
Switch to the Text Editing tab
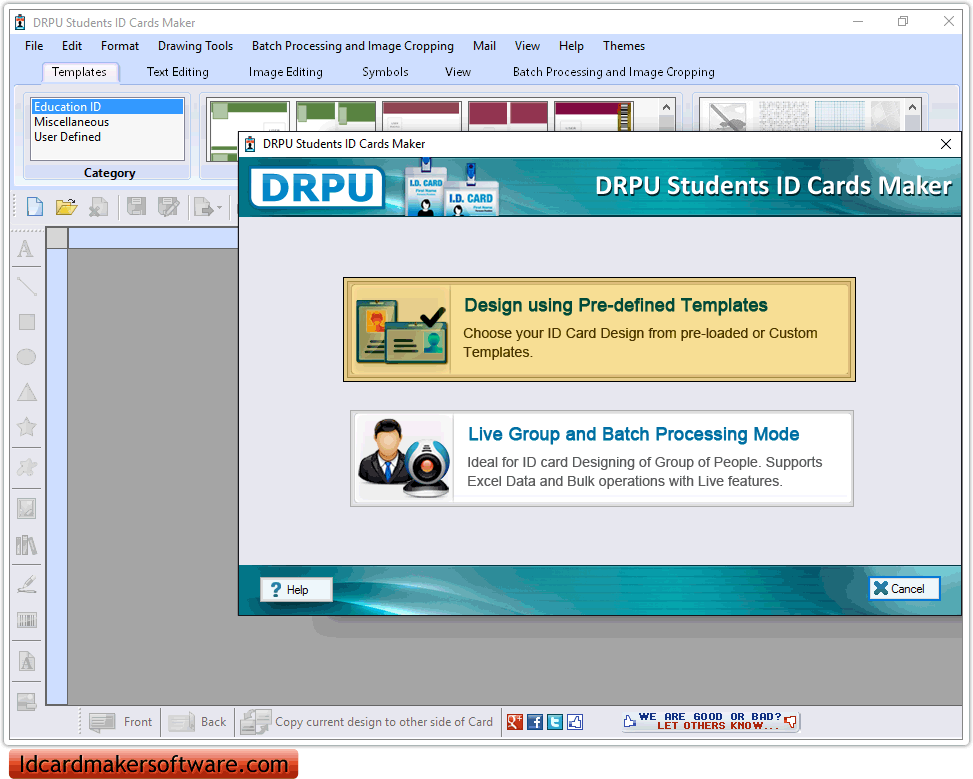tap(177, 72)
